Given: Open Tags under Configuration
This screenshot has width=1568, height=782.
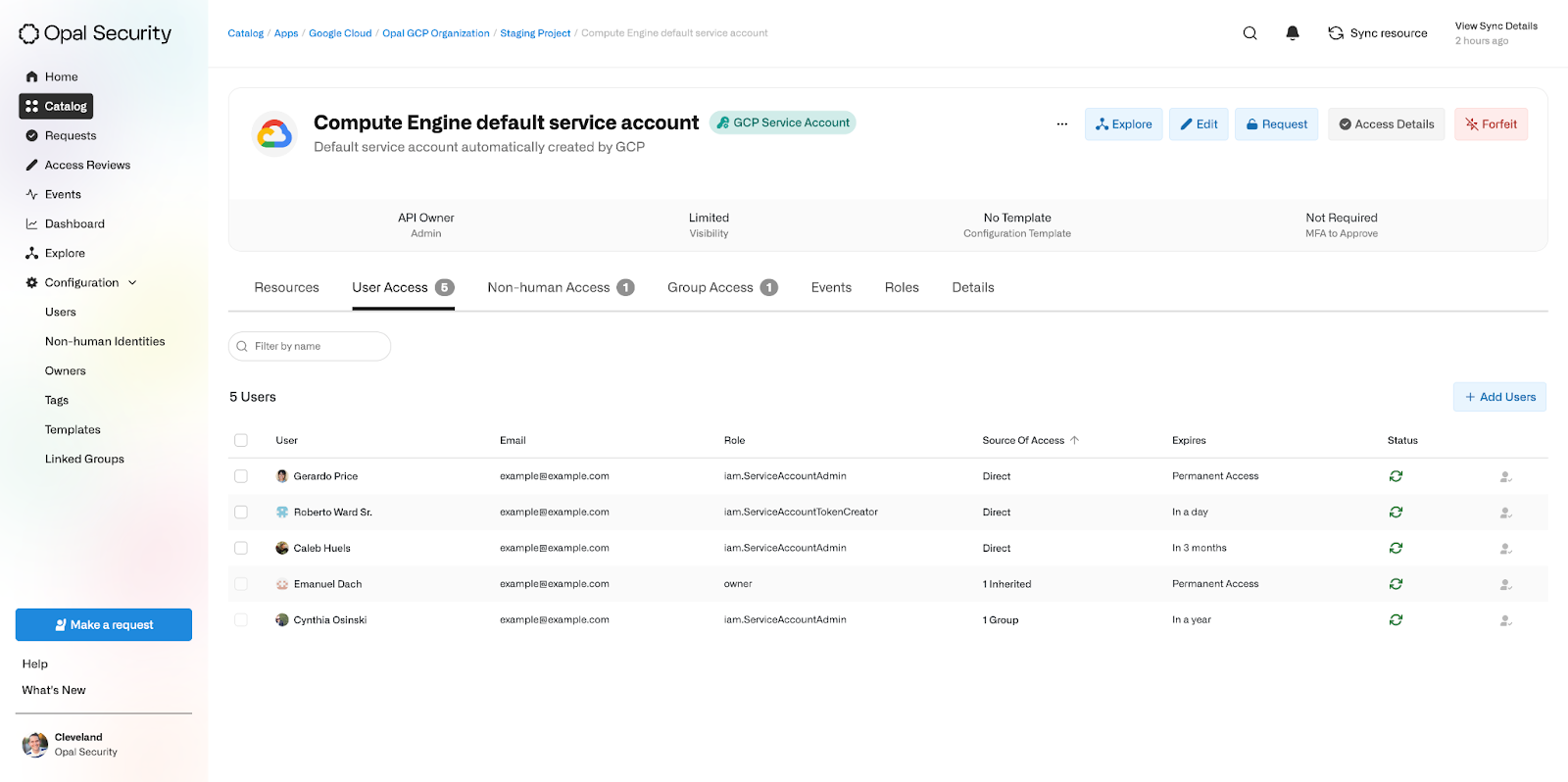Looking at the screenshot, I should tap(57, 400).
